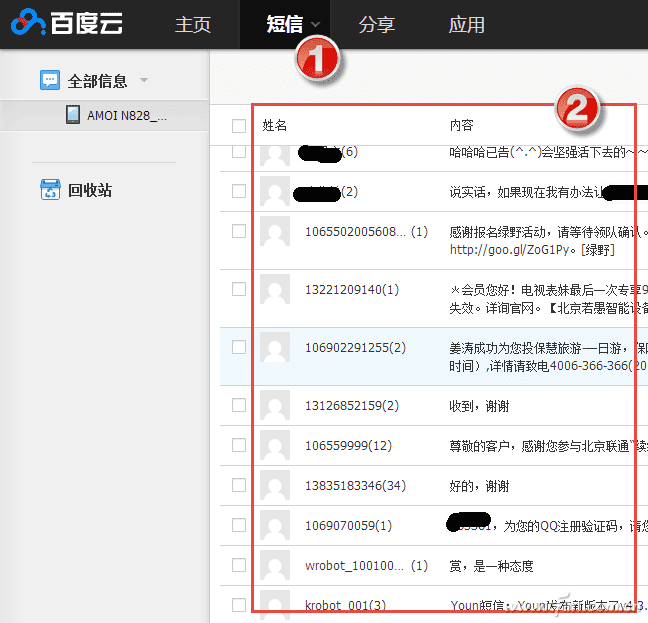Select the AMOI N828_... device
The width and height of the screenshot is (648, 623).
pyautogui.click(x=126, y=115)
